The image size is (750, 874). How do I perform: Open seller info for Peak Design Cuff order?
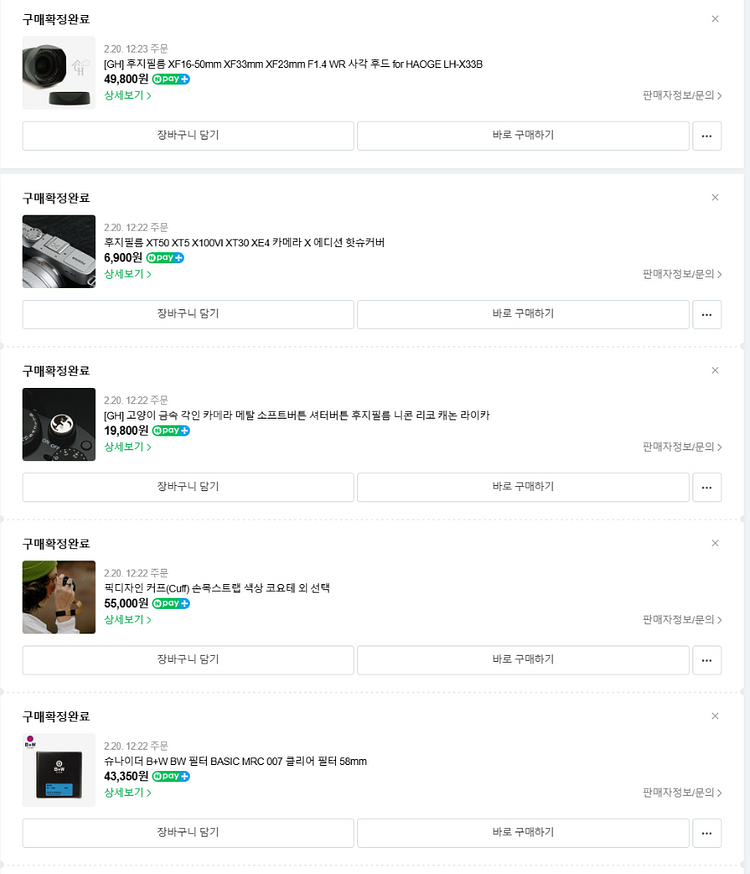click(682, 619)
